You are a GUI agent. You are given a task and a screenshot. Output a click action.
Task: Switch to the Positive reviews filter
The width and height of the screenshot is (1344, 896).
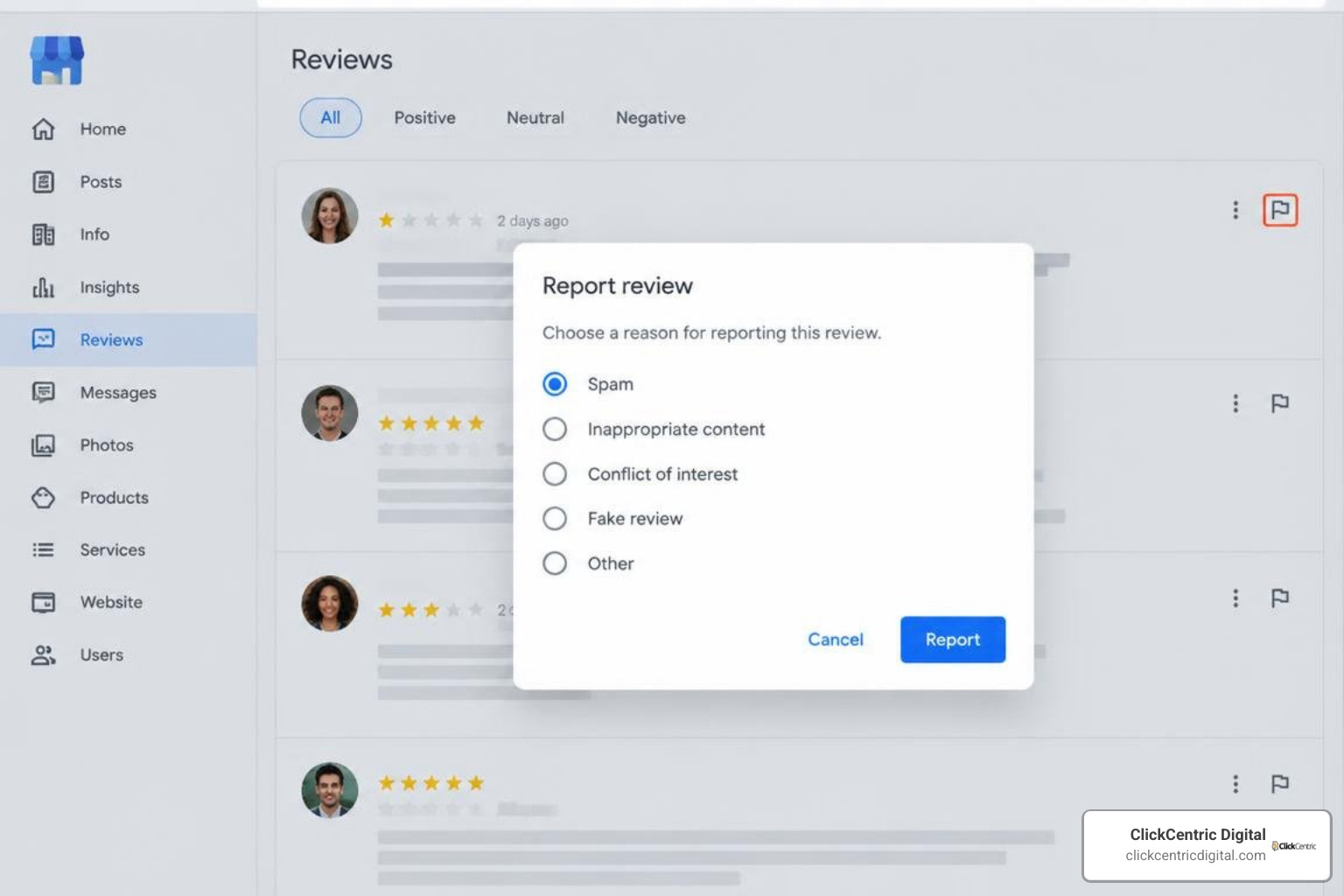424,117
